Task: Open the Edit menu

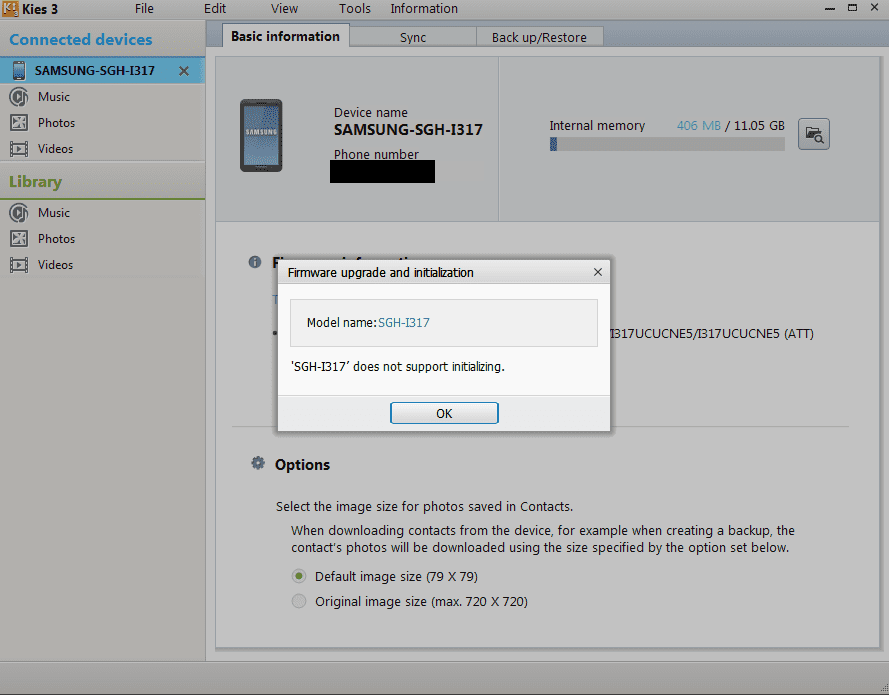Action: tap(215, 9)
